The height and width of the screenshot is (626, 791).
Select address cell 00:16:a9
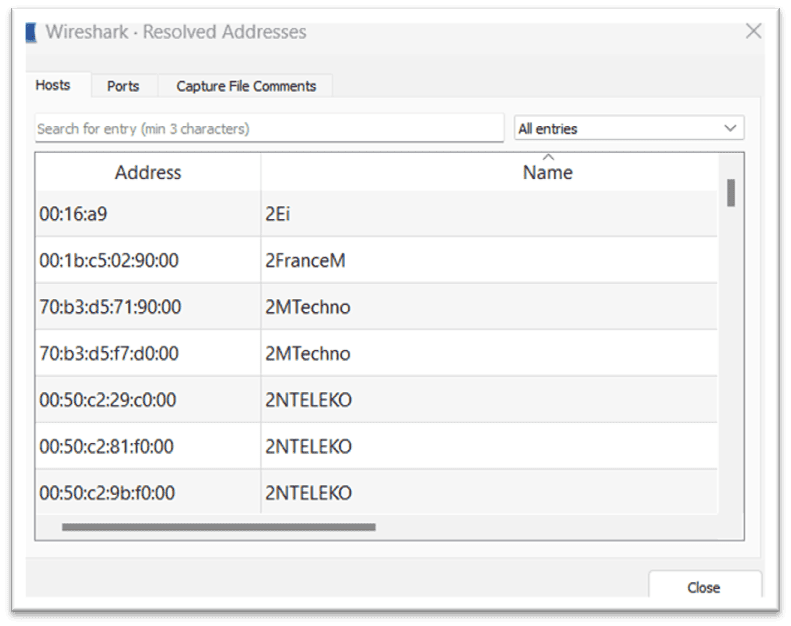click(x=148, y=214)
